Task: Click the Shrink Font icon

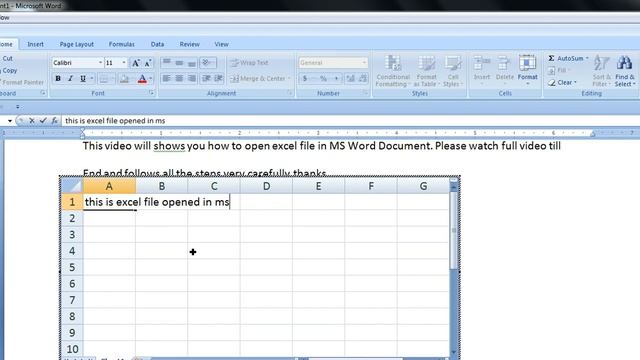Action: pos(148,63)
